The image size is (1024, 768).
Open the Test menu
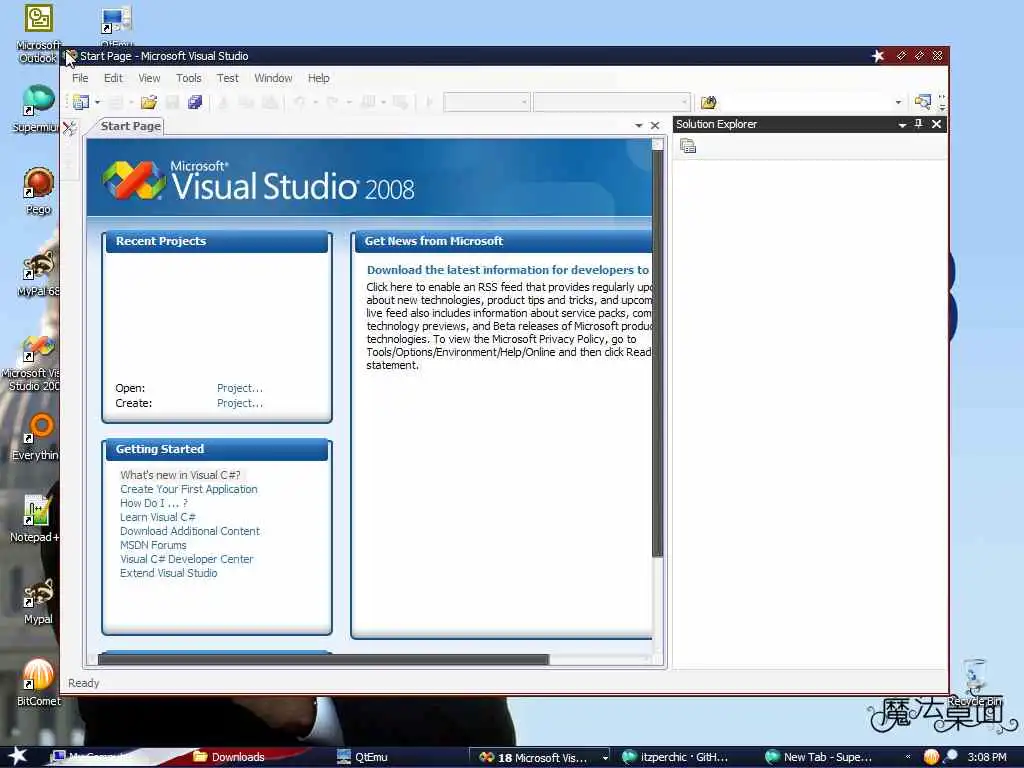(x=227, y=78)
